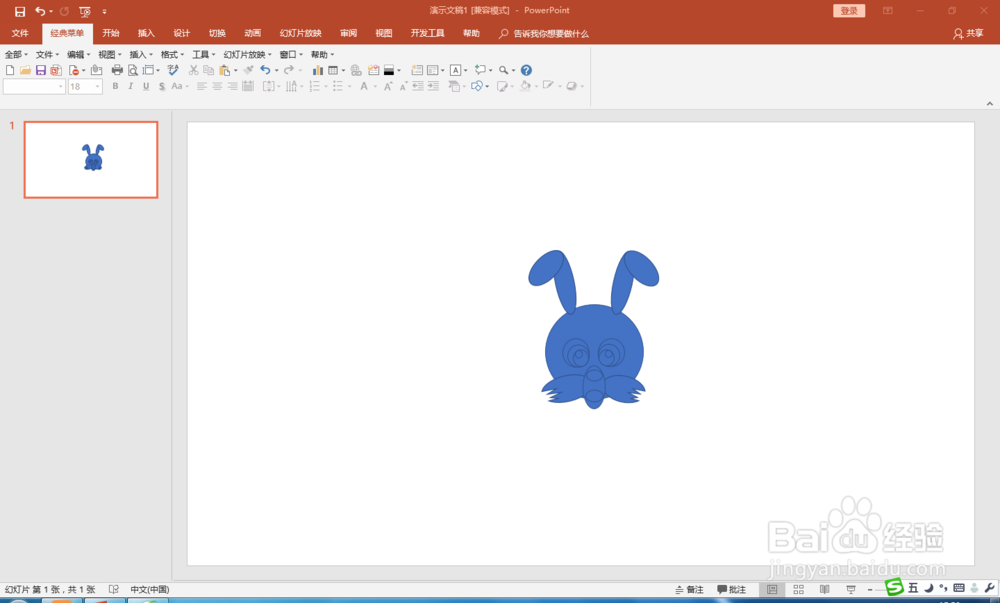Select slide 1 thumbnail in panel
This screenshot has height=603, width=1000.
(91, 159)
